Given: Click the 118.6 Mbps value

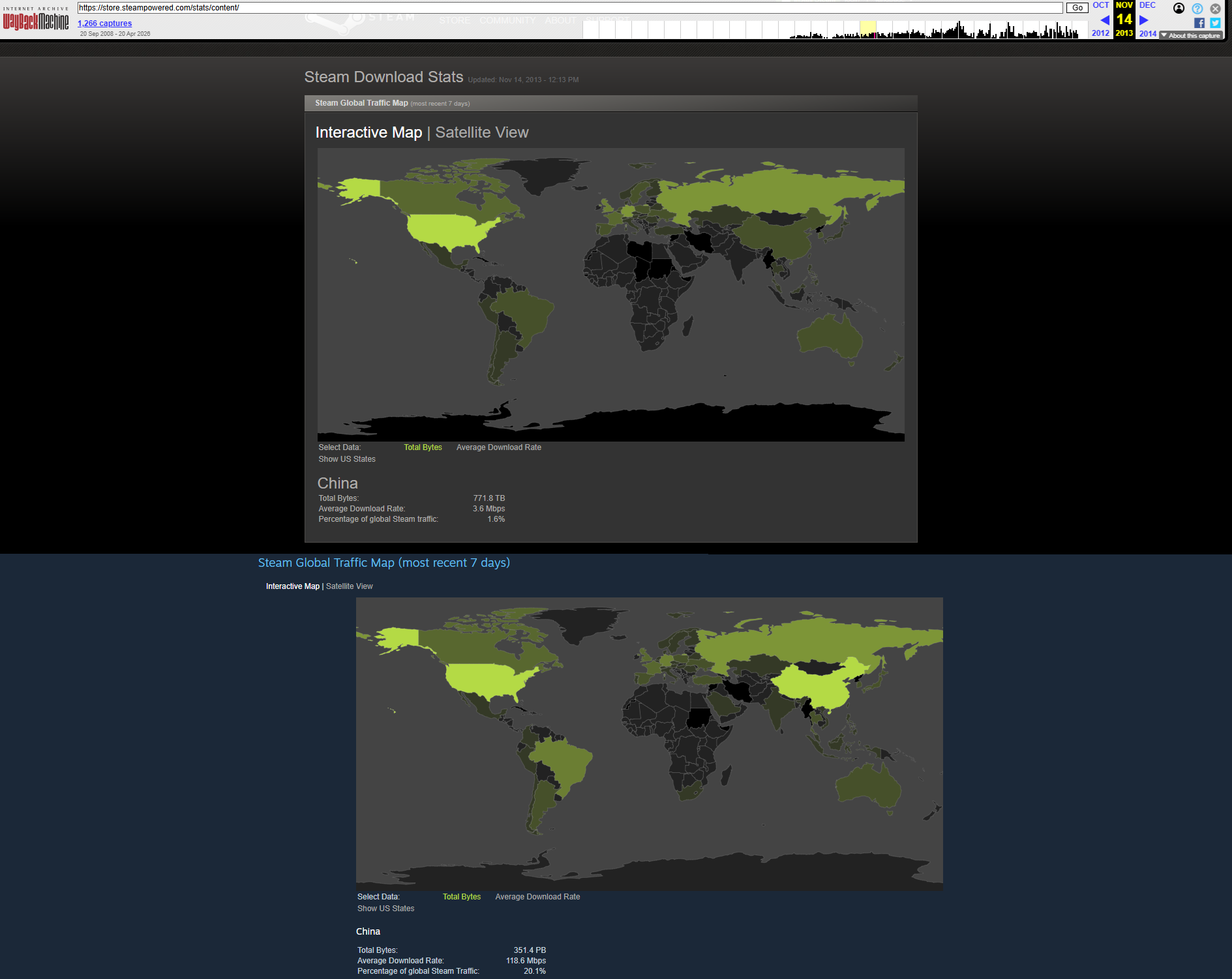Looking at the screenshot, I should [526, 961].
